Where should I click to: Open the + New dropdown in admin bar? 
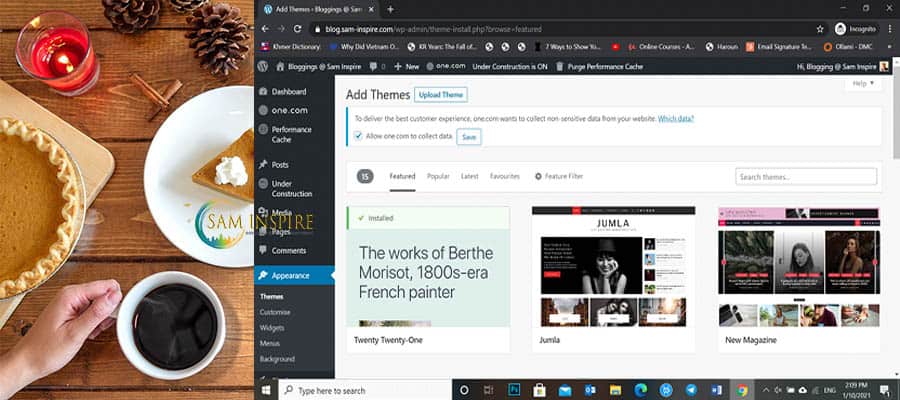coord(405,66)
